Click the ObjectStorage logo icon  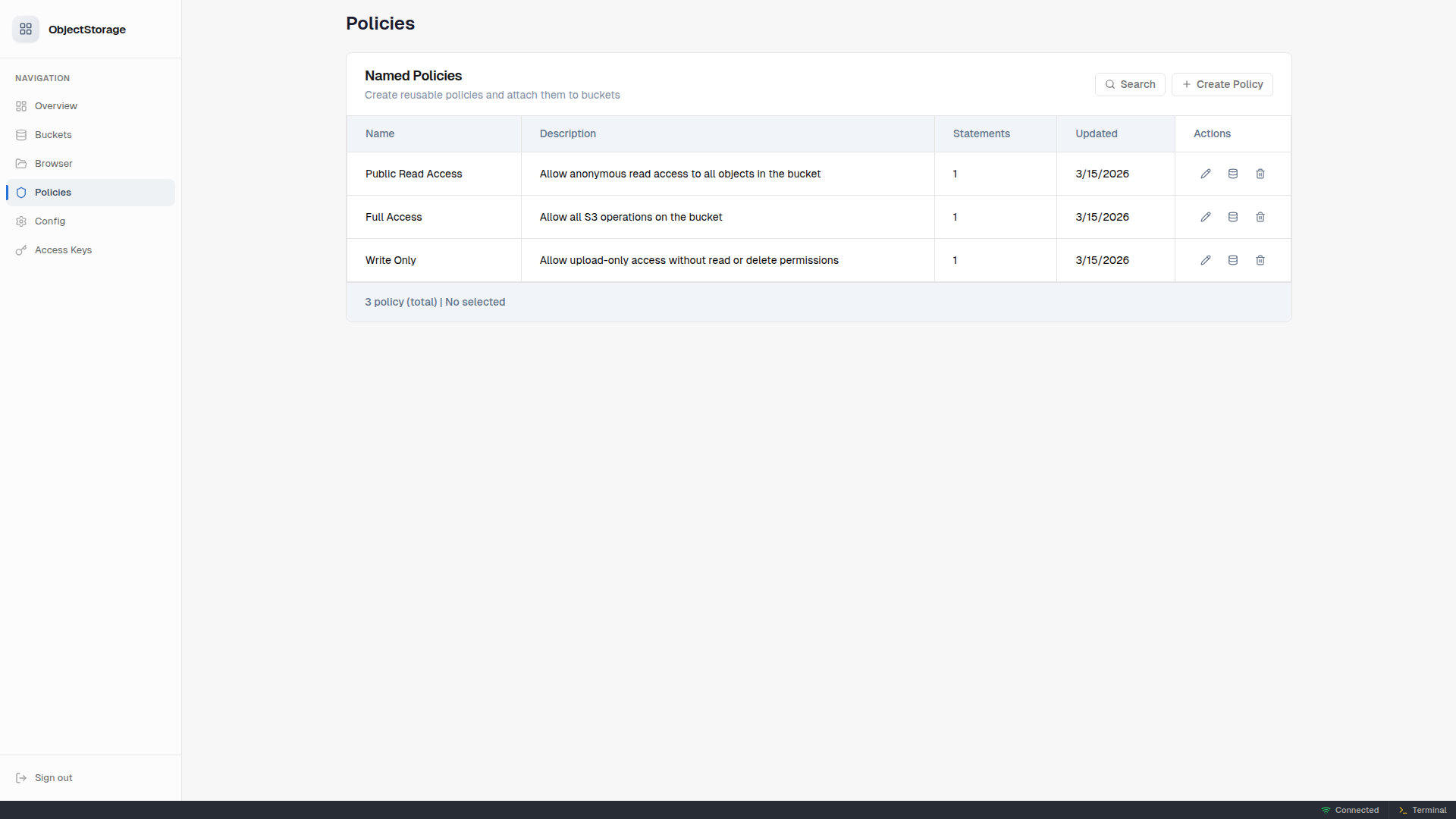coord(26,29)
